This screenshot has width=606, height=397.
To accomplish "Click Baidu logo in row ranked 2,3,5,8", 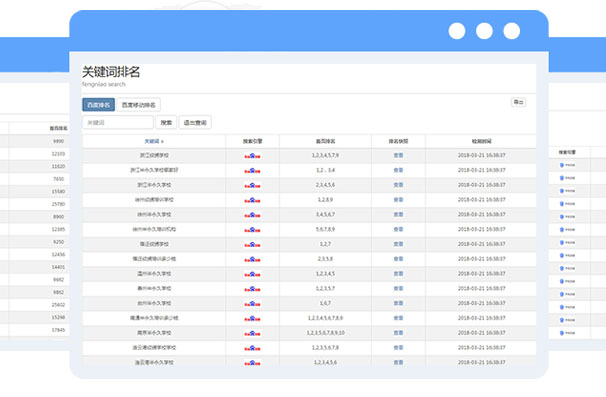I will pyautogui.click(x=252, y=259).
